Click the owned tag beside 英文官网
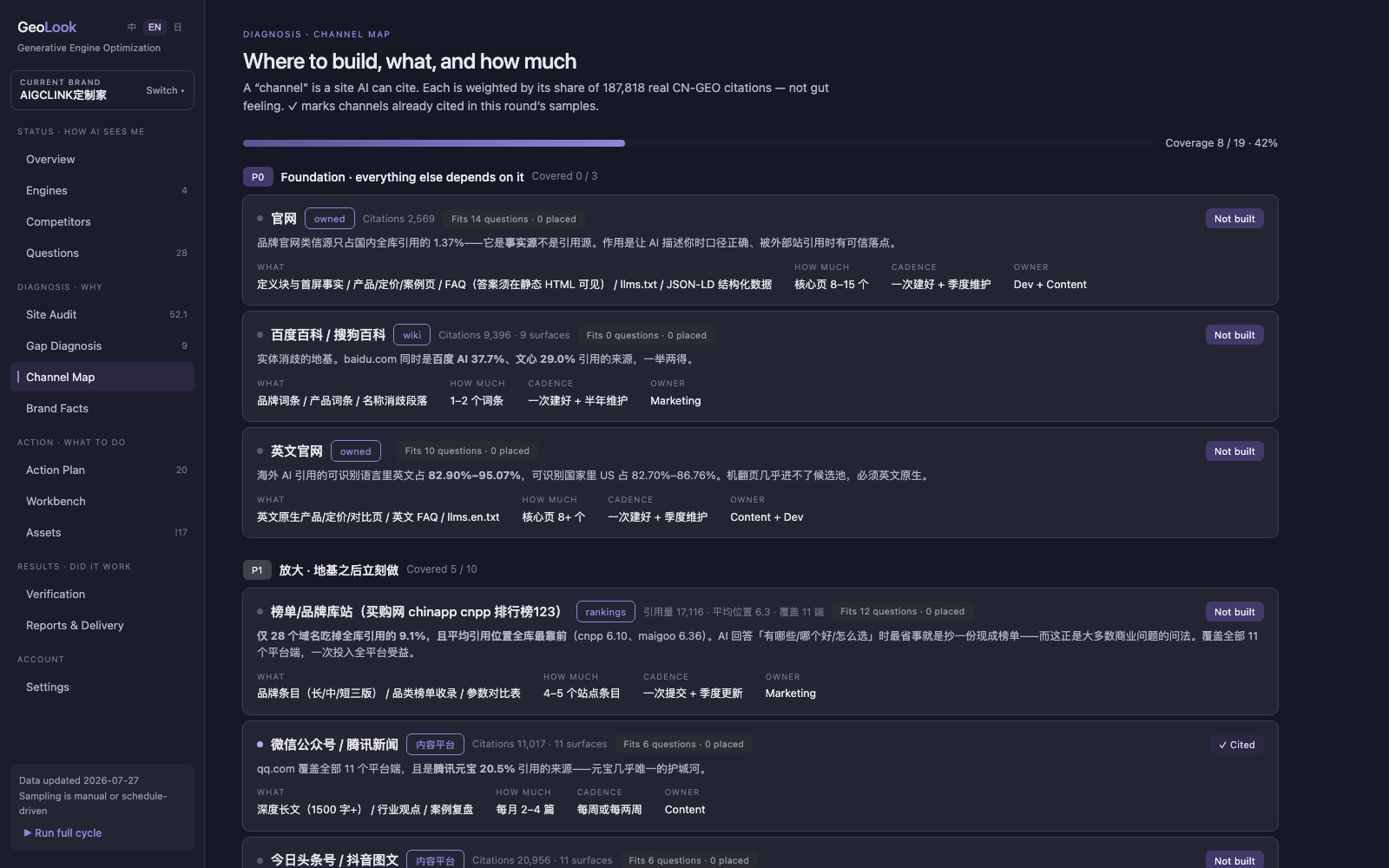Image resolution: width=1389 pixels, height=868 pixels. coord(355,451)
